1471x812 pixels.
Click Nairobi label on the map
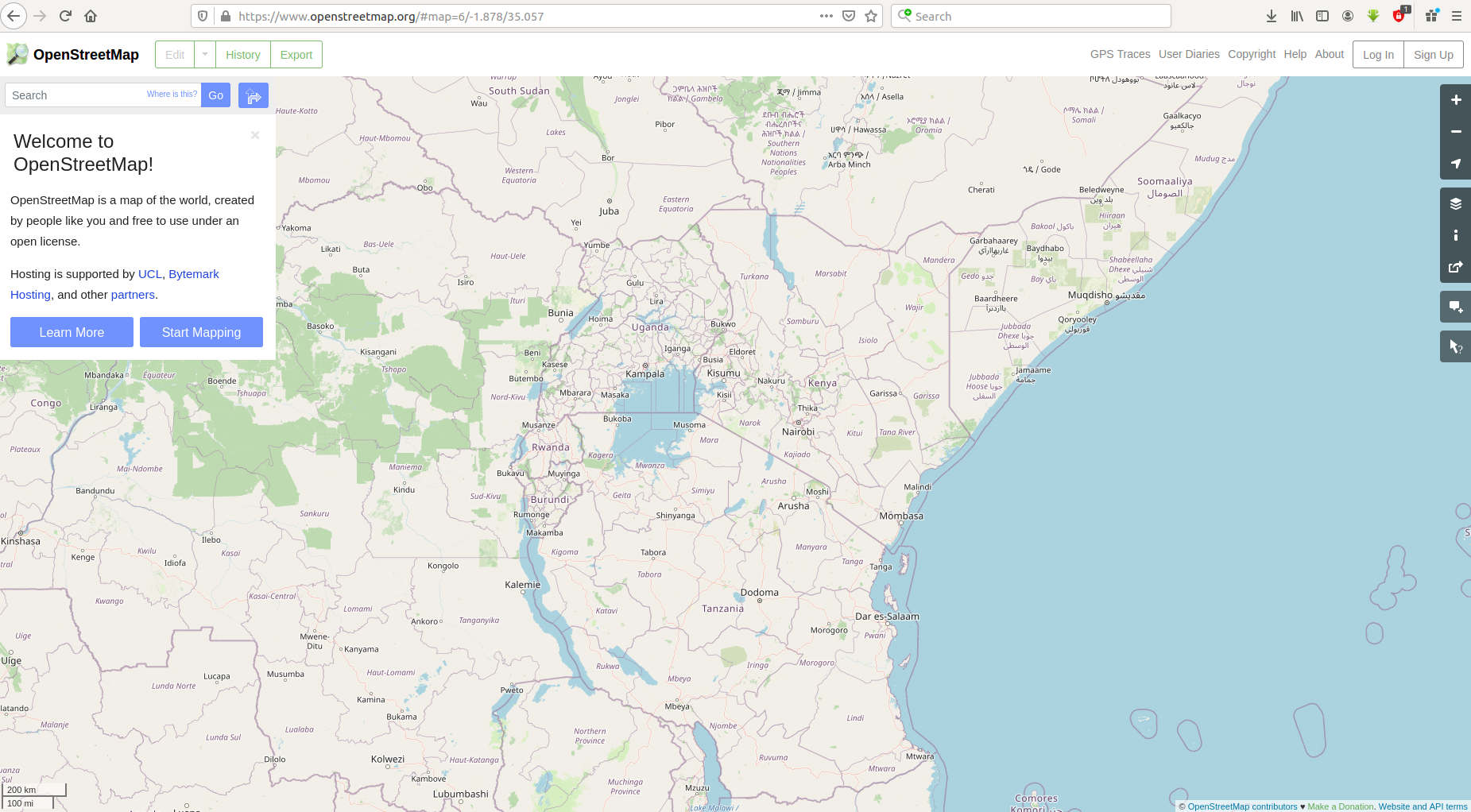(798, 432)
